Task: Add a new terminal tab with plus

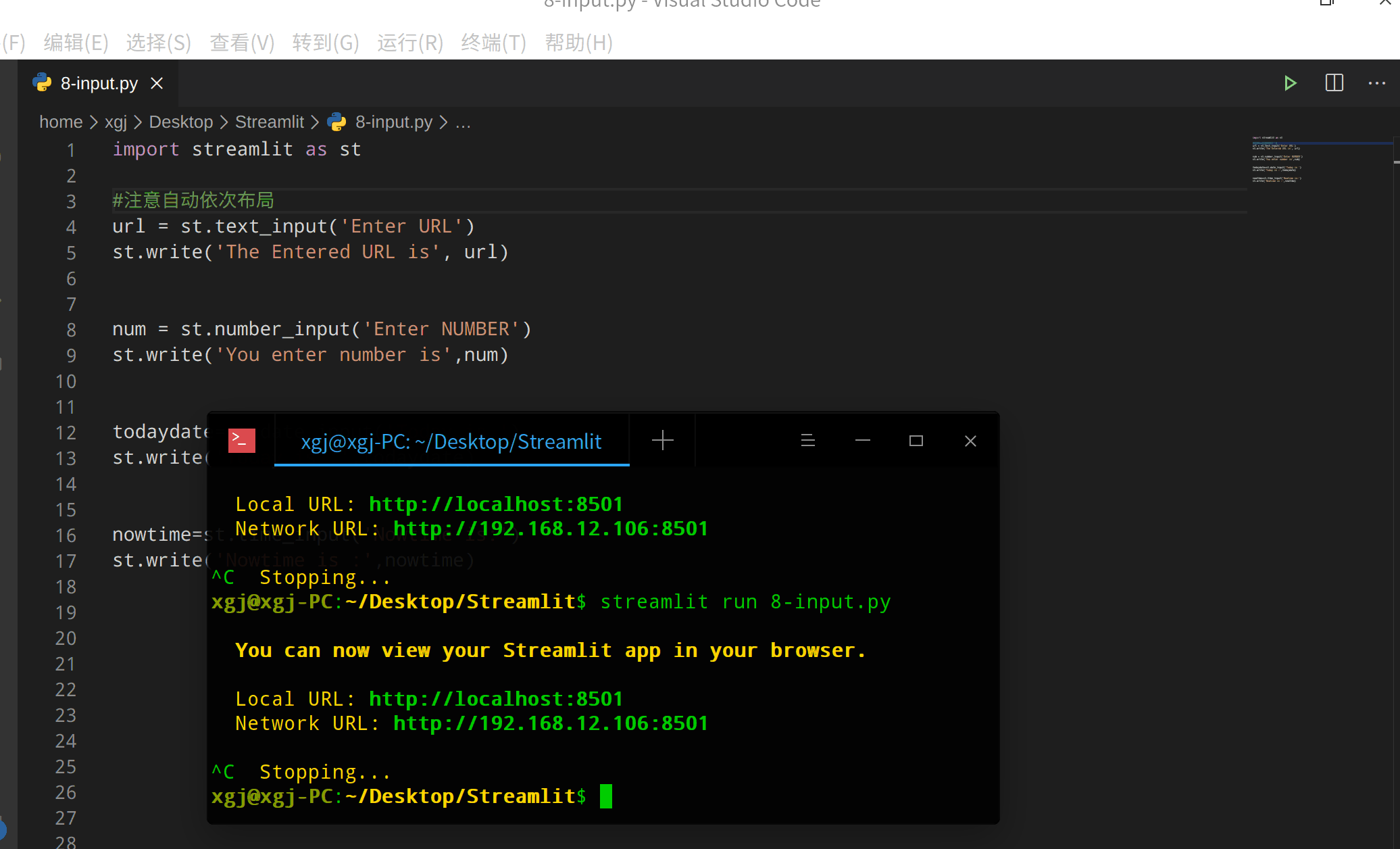Action: pyautogui.click(x=662, y=441)
